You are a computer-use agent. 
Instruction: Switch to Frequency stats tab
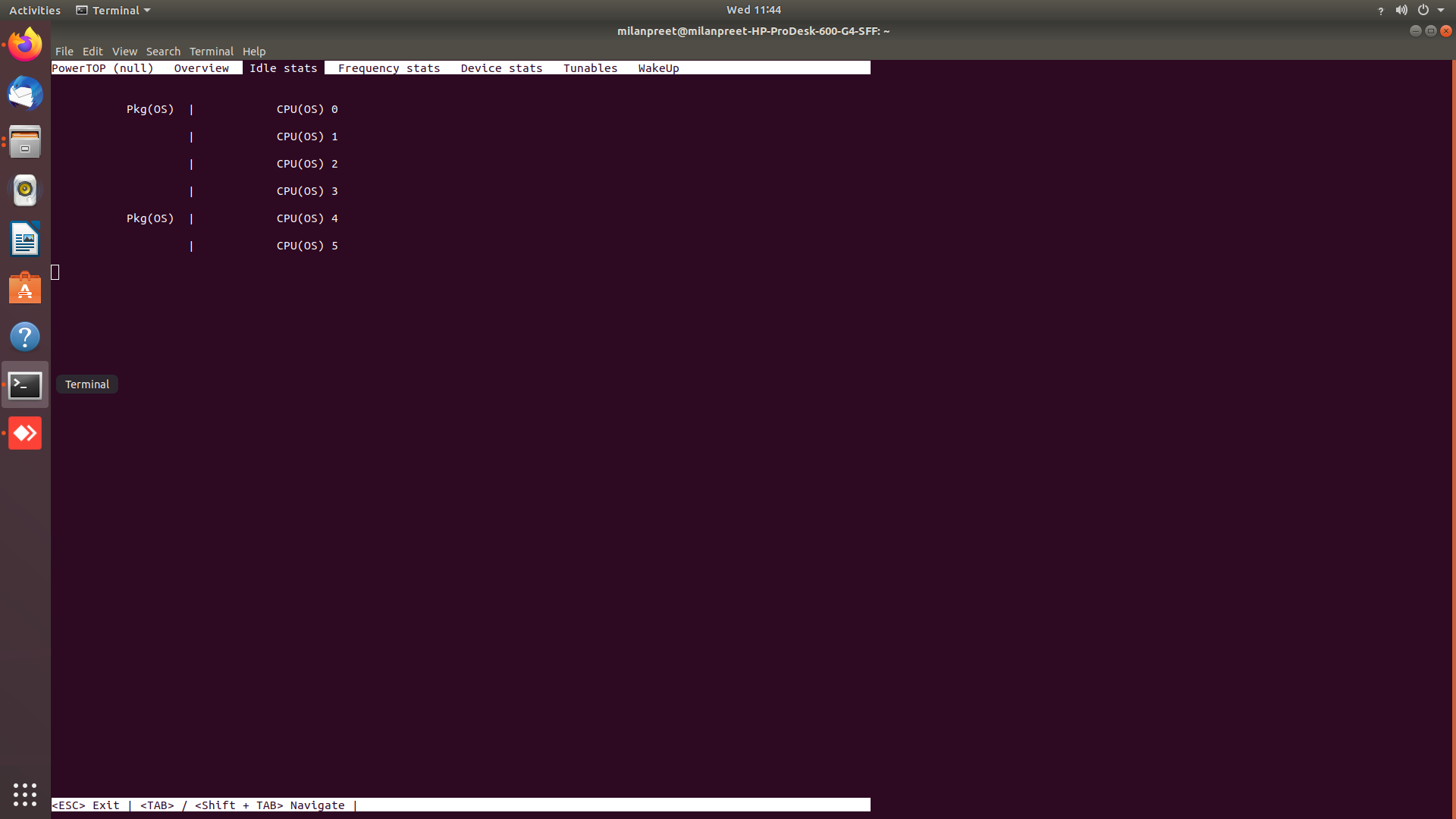389,68
